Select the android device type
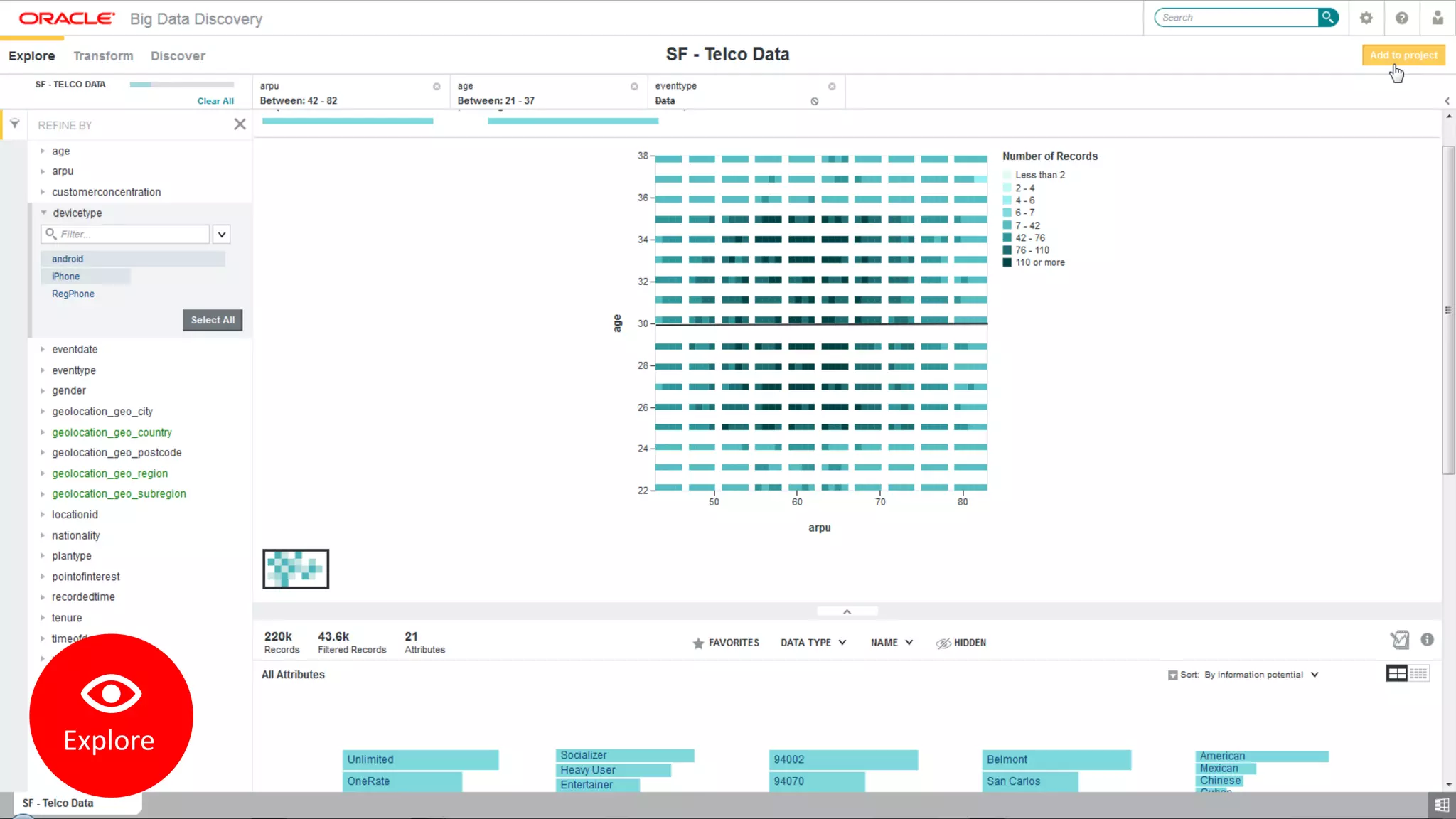Viewport: 1456px width, 819px height. [68, 259]
